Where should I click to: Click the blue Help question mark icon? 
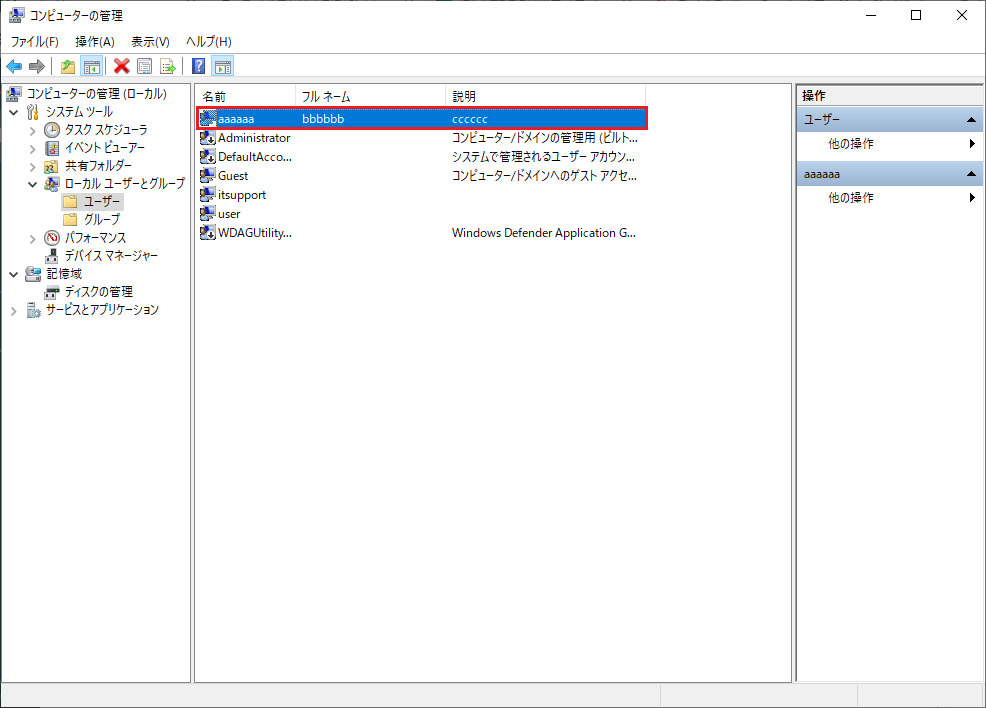point(199,66)
